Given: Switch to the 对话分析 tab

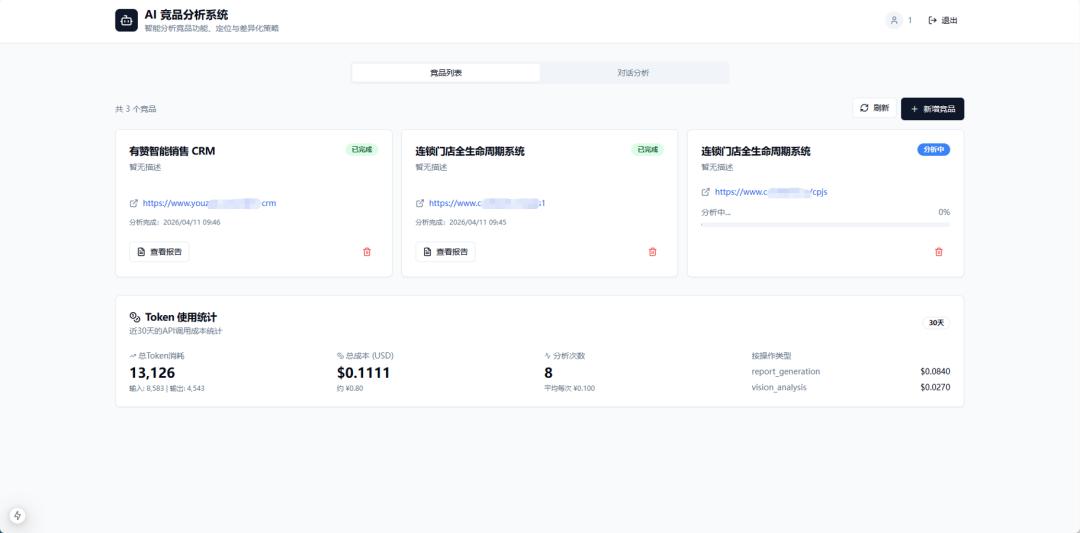Looking at the screenshot, I should (x=633, y=73).
